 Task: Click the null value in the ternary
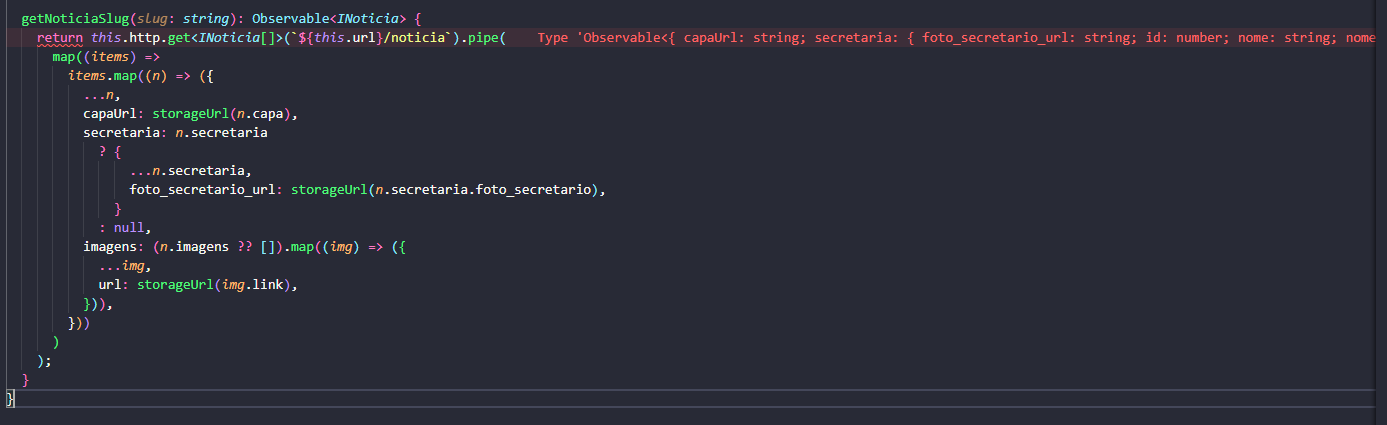click(129, 228)
